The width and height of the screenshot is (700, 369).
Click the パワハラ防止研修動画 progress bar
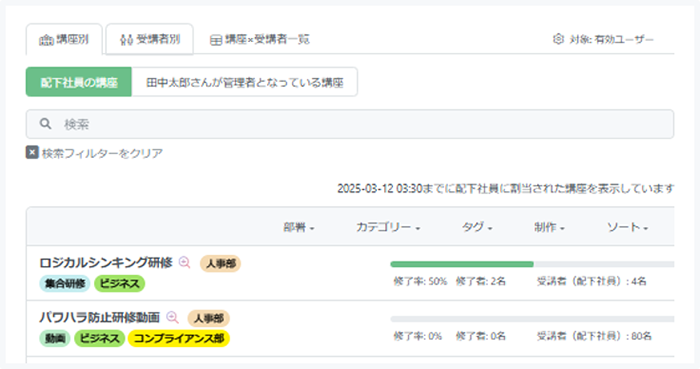(x=532, y=319)
